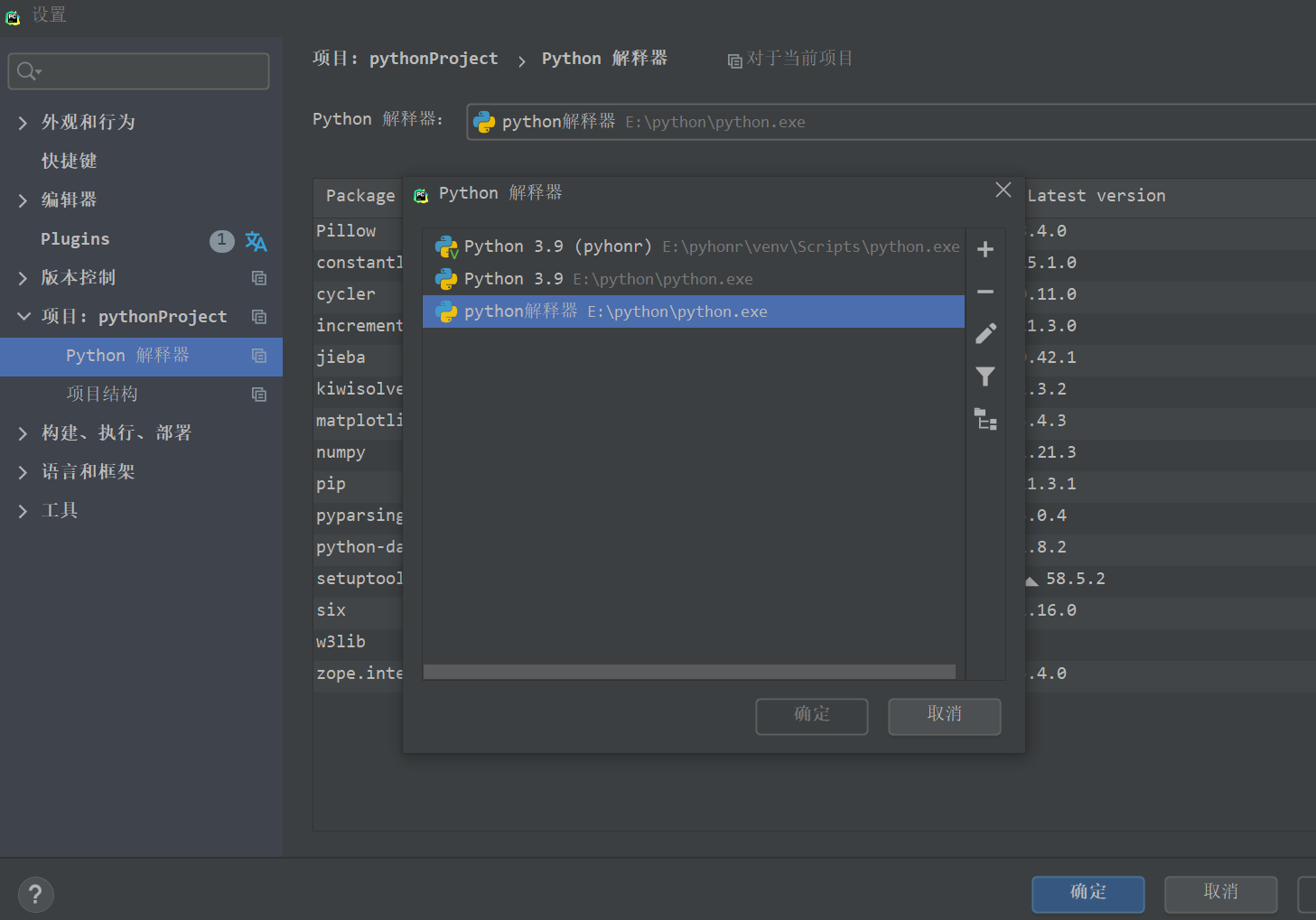1316x920 pixels.
Task: Sort by the Package column header
Action: 360,196
